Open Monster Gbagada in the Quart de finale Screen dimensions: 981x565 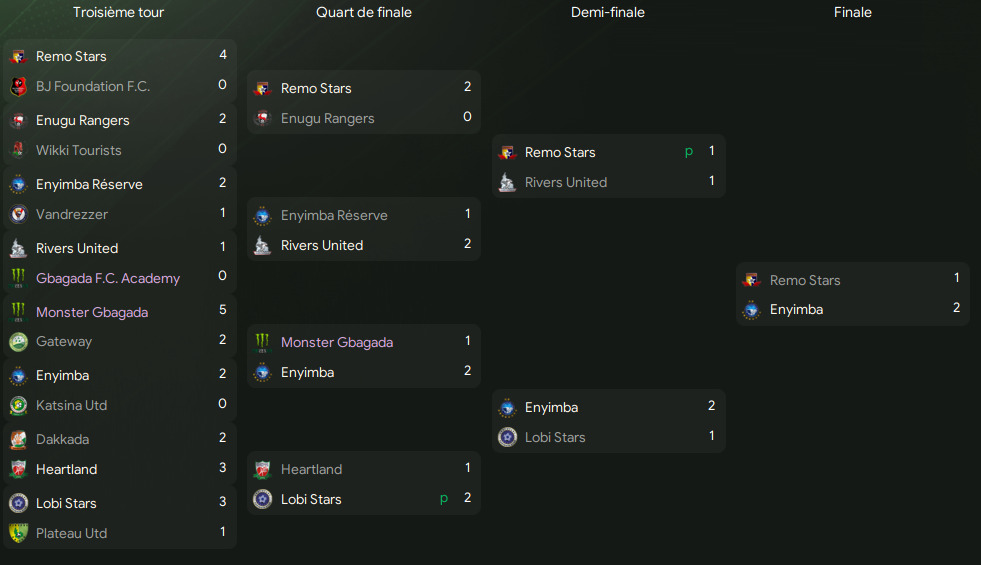pos(337,342)
